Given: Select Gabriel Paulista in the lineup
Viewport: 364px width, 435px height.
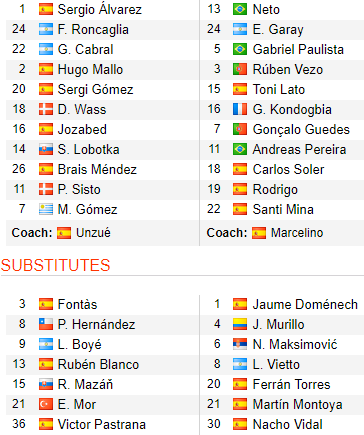Looking at the screenshot, I should (298, 49).
